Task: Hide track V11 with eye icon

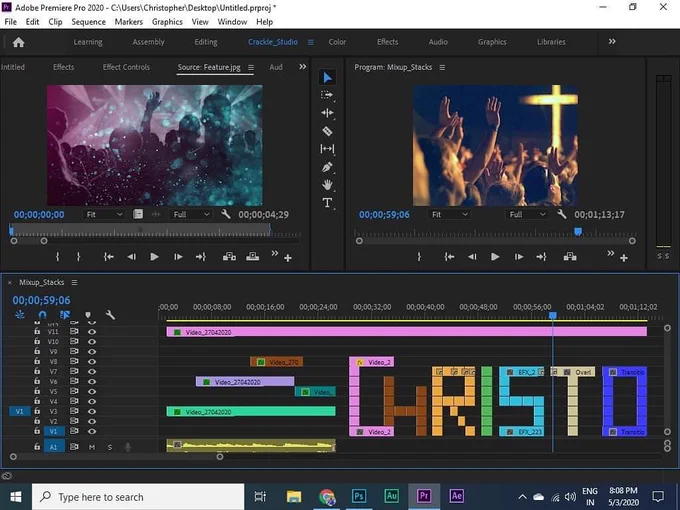Action: pos(92,331)
